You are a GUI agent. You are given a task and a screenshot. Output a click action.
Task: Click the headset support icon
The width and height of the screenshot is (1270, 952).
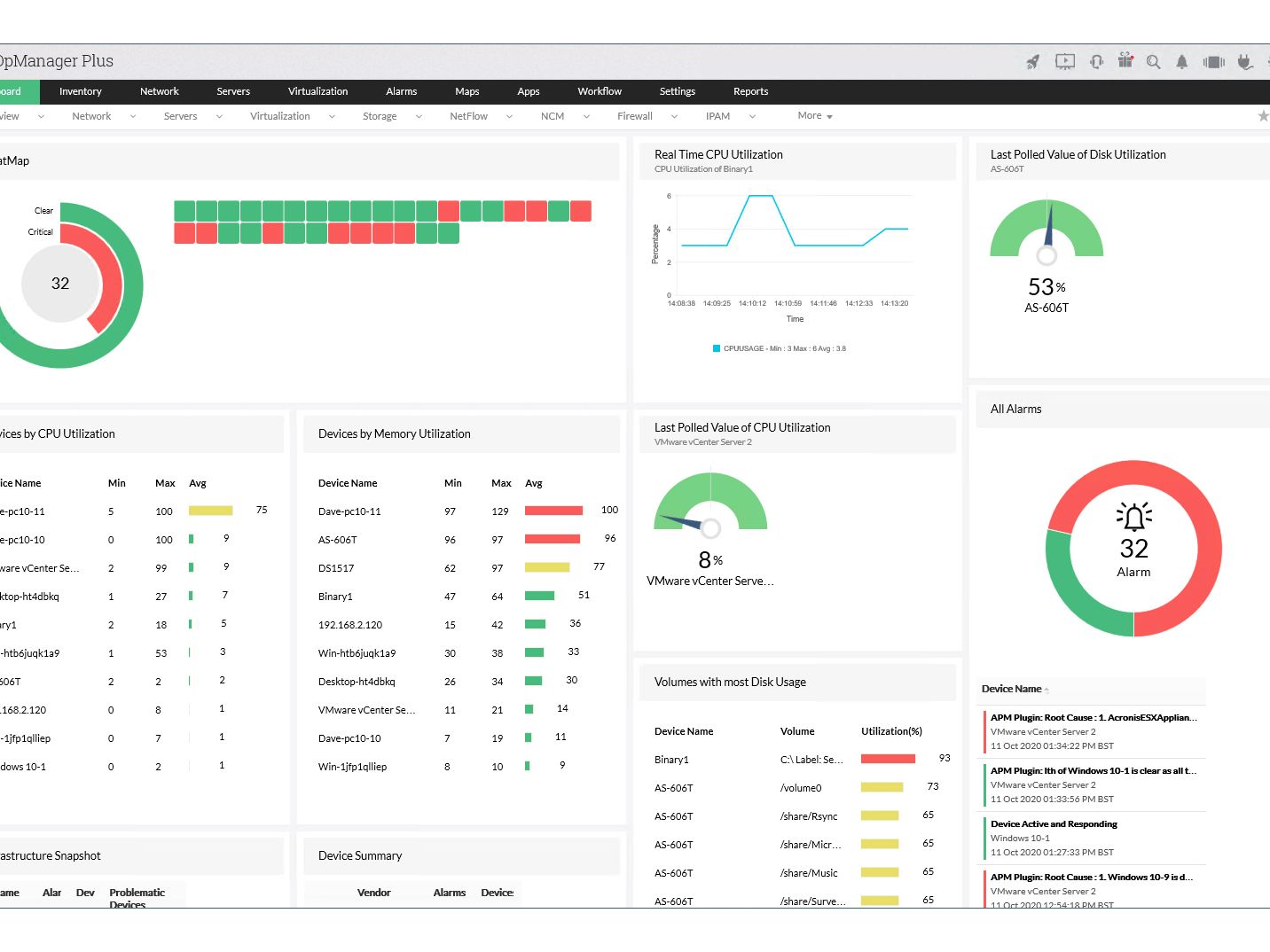click(x=1097, y=62)
